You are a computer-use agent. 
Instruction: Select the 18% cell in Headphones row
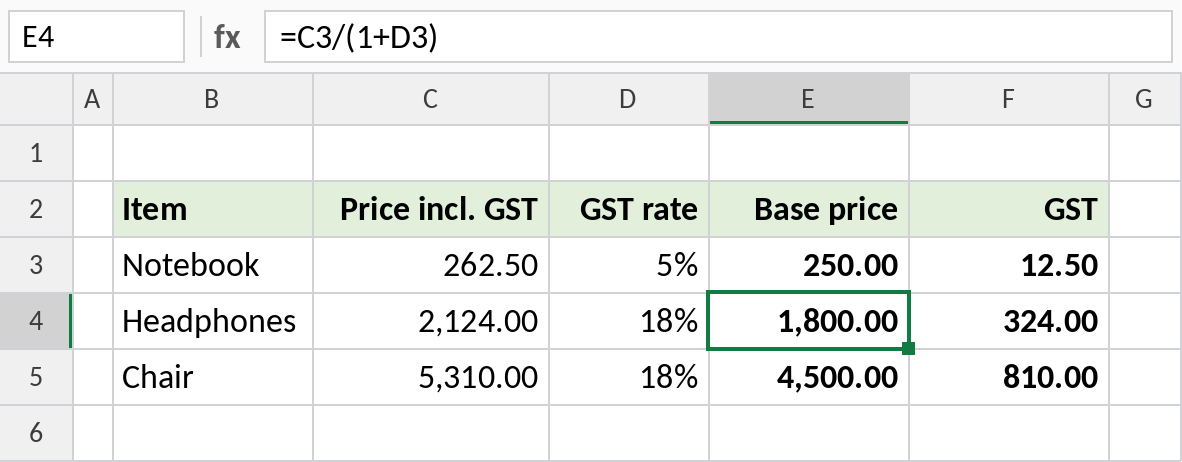click(x=629, y=322)
